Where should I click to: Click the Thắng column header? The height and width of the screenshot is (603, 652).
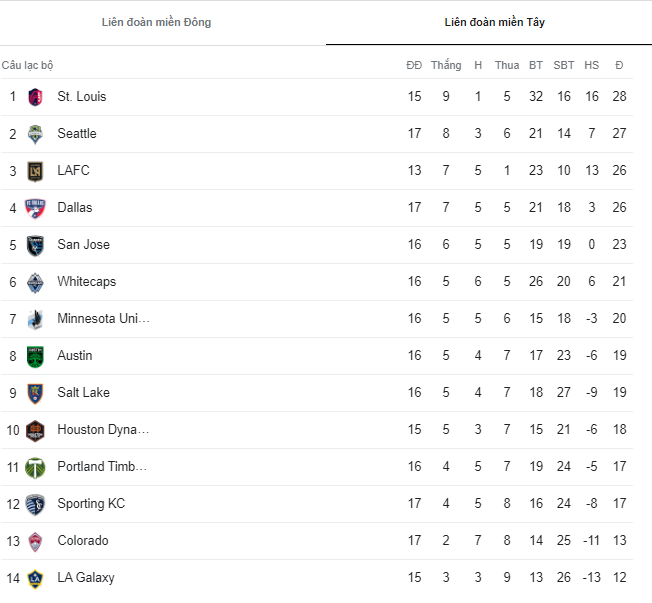(x=446, y=65)
